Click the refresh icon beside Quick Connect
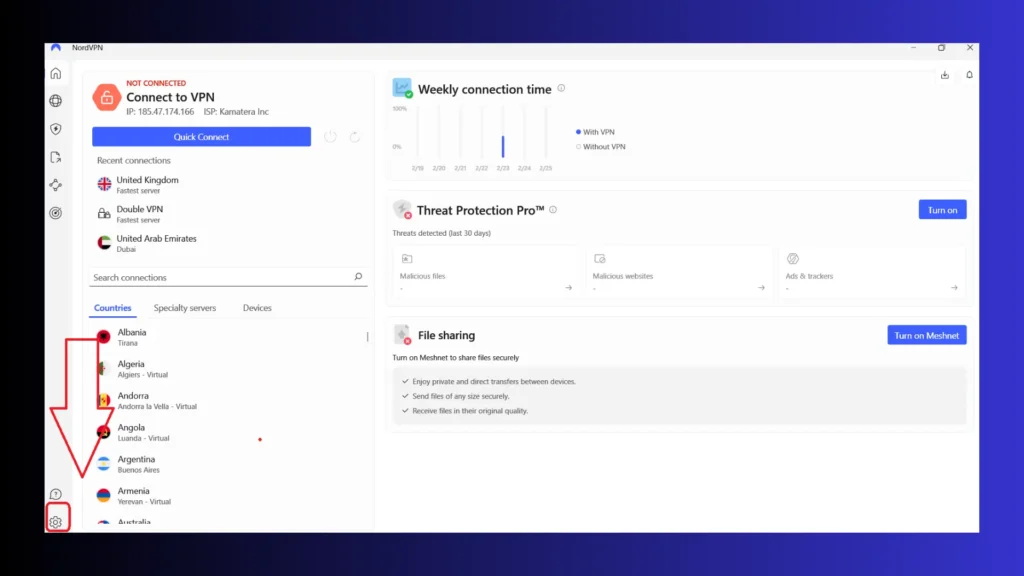1024x576 pixels. tap(355, 136)
